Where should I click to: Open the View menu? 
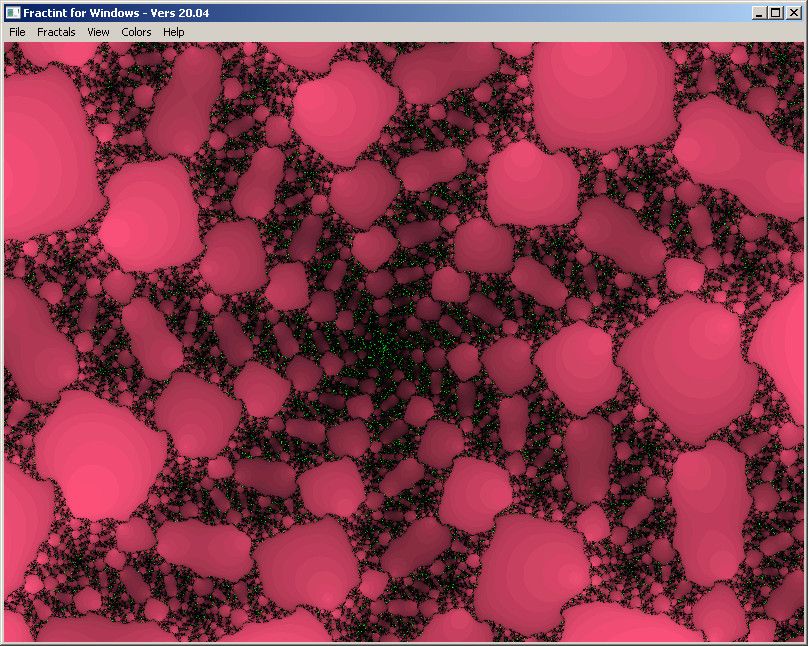point(98,32)
